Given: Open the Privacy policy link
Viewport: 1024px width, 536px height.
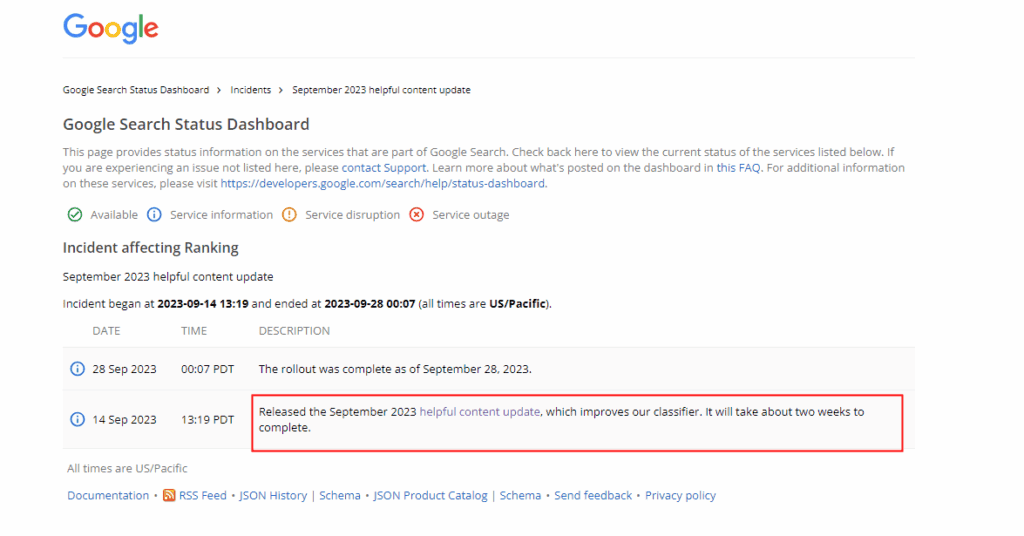Looking at the screenshot, I should coord(680,496).
